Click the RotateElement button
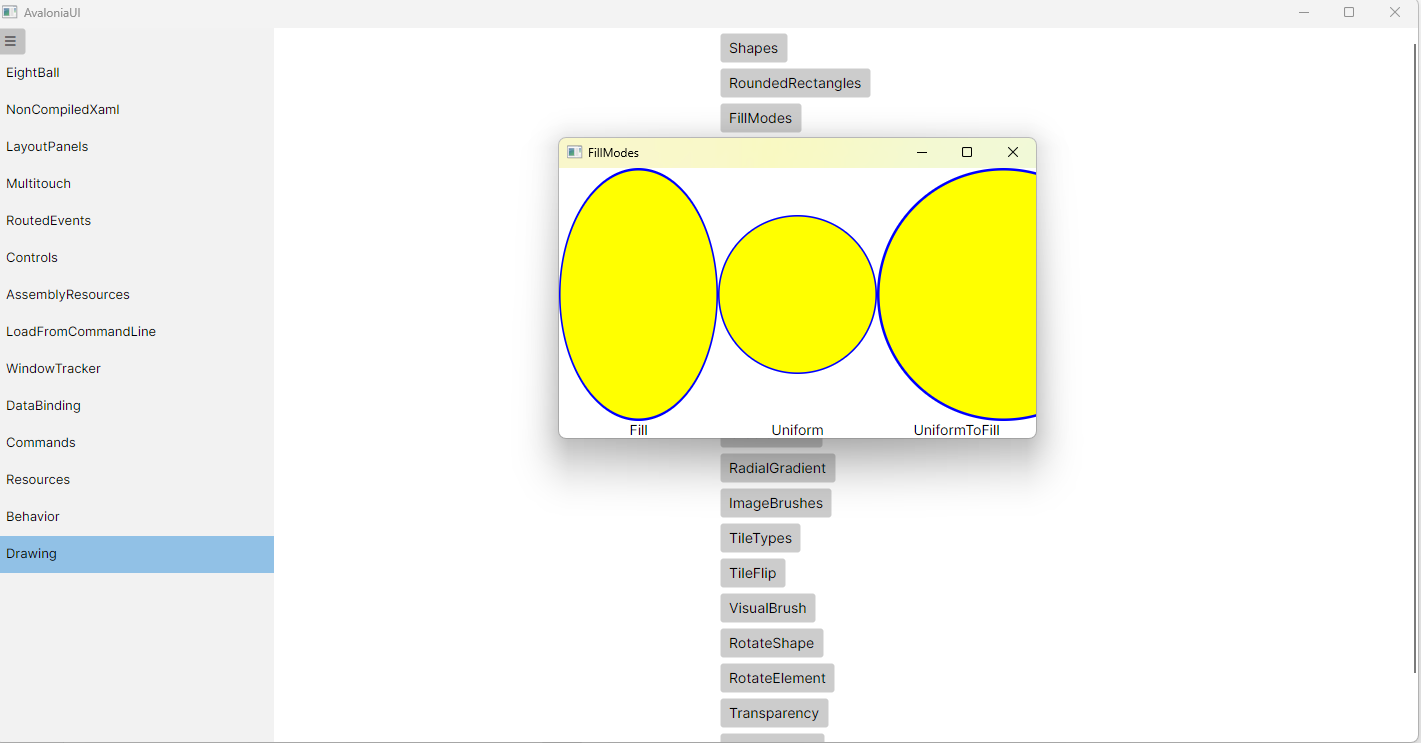Viewport: 1421px width, 743px height. click(x=777, y=678)
